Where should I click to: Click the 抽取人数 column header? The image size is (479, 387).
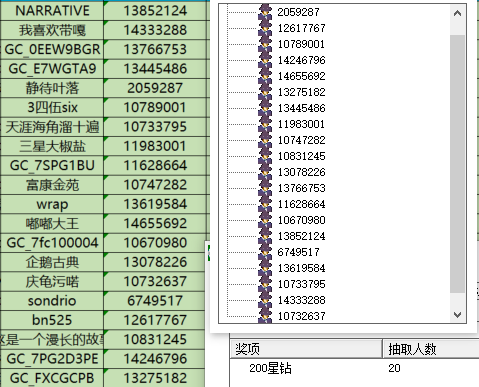(431, 349)
